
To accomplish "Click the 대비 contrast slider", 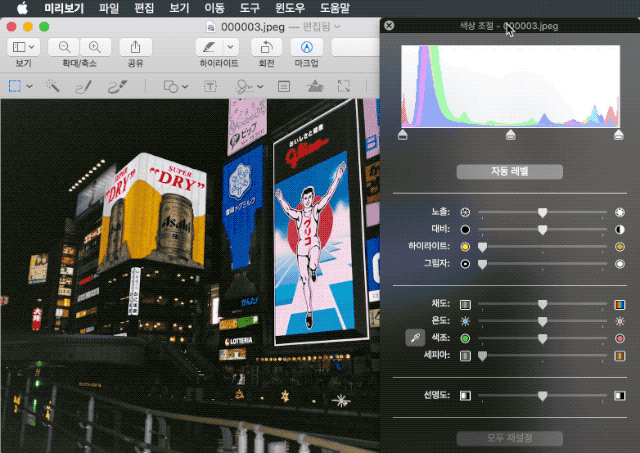I will (x=542, y=229).
